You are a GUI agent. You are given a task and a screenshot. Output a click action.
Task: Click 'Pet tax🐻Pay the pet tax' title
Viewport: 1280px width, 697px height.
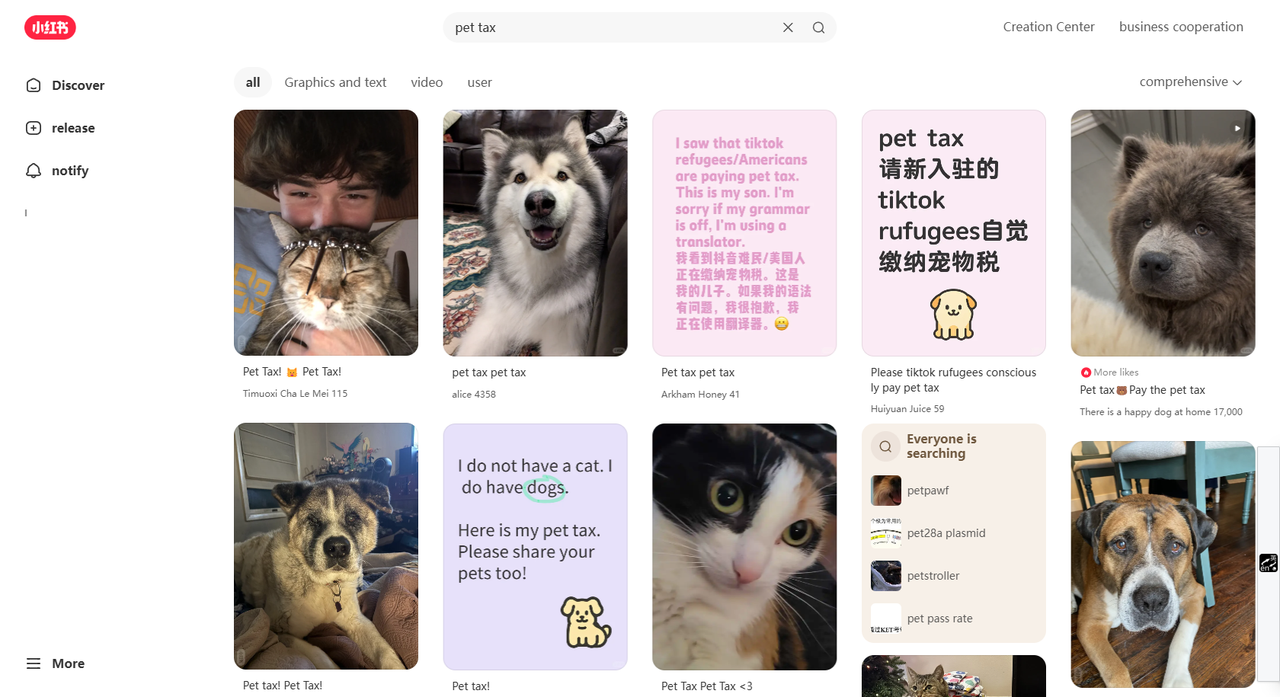tap(1142, 390)
